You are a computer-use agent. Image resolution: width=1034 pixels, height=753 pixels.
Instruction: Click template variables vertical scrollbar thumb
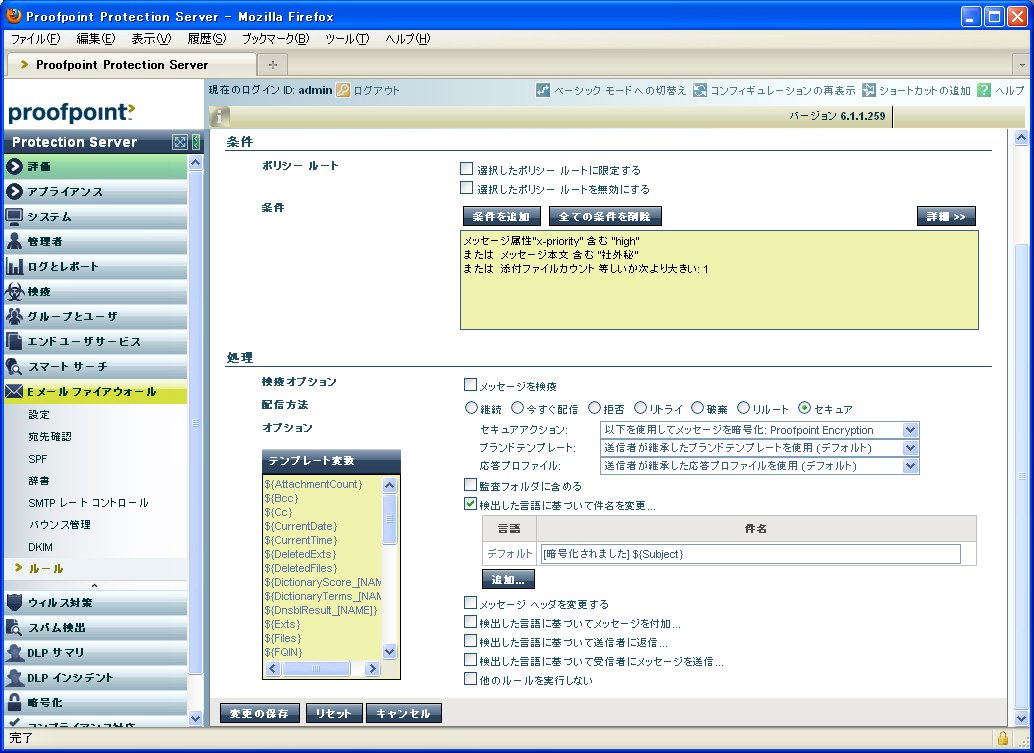390,520
